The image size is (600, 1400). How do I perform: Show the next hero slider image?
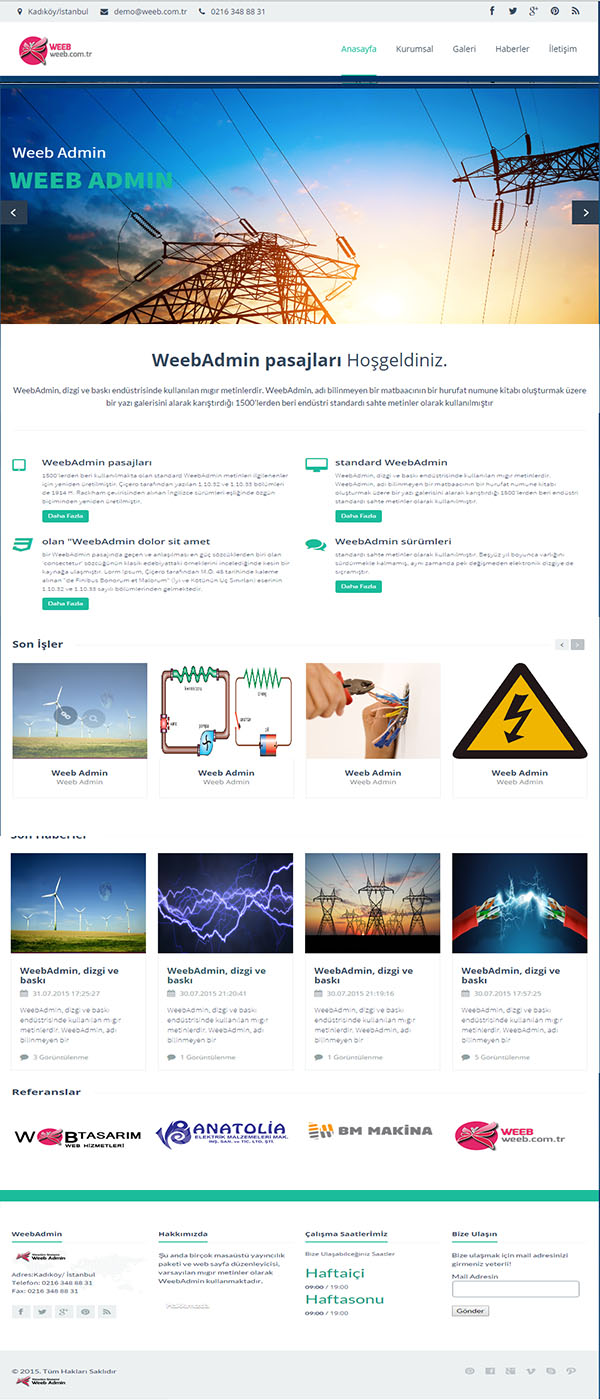click(585, 211)
